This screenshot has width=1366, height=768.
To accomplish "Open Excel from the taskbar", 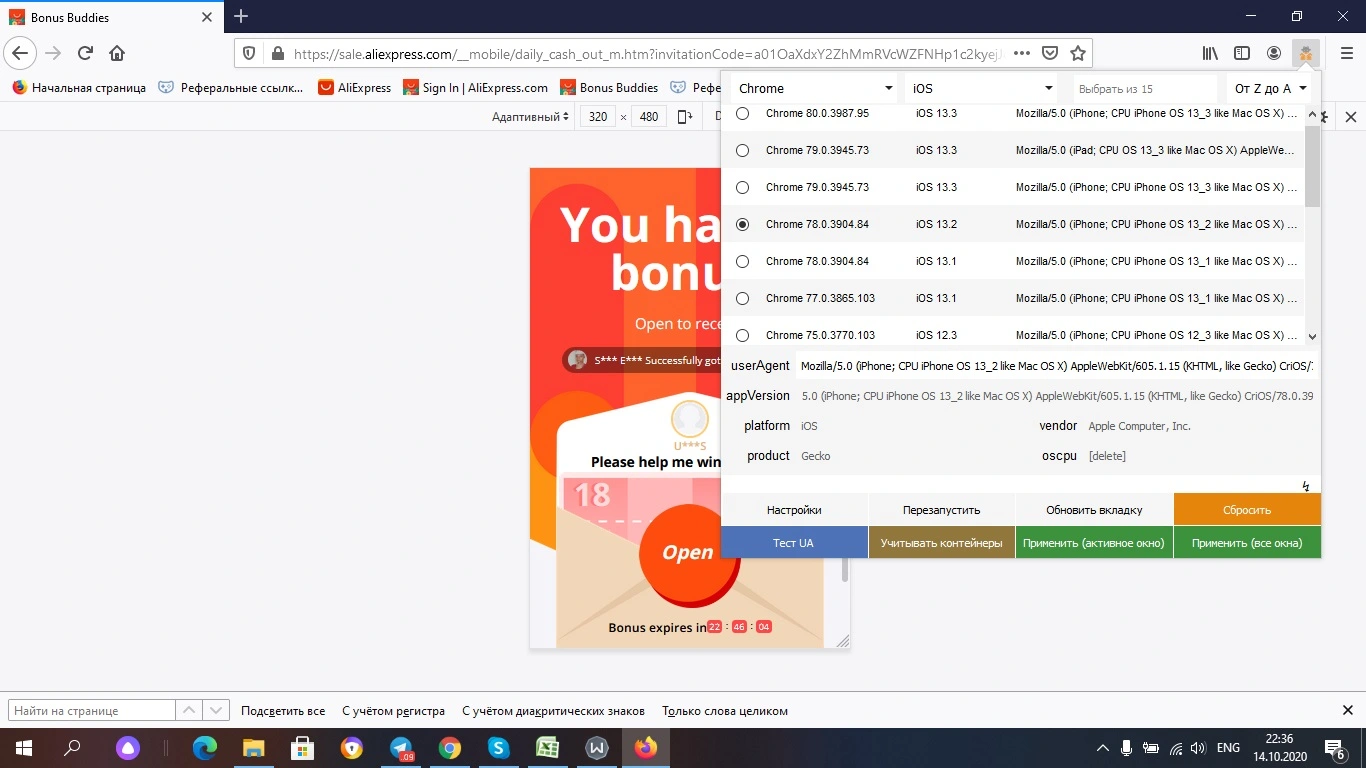I will [548, 748].
